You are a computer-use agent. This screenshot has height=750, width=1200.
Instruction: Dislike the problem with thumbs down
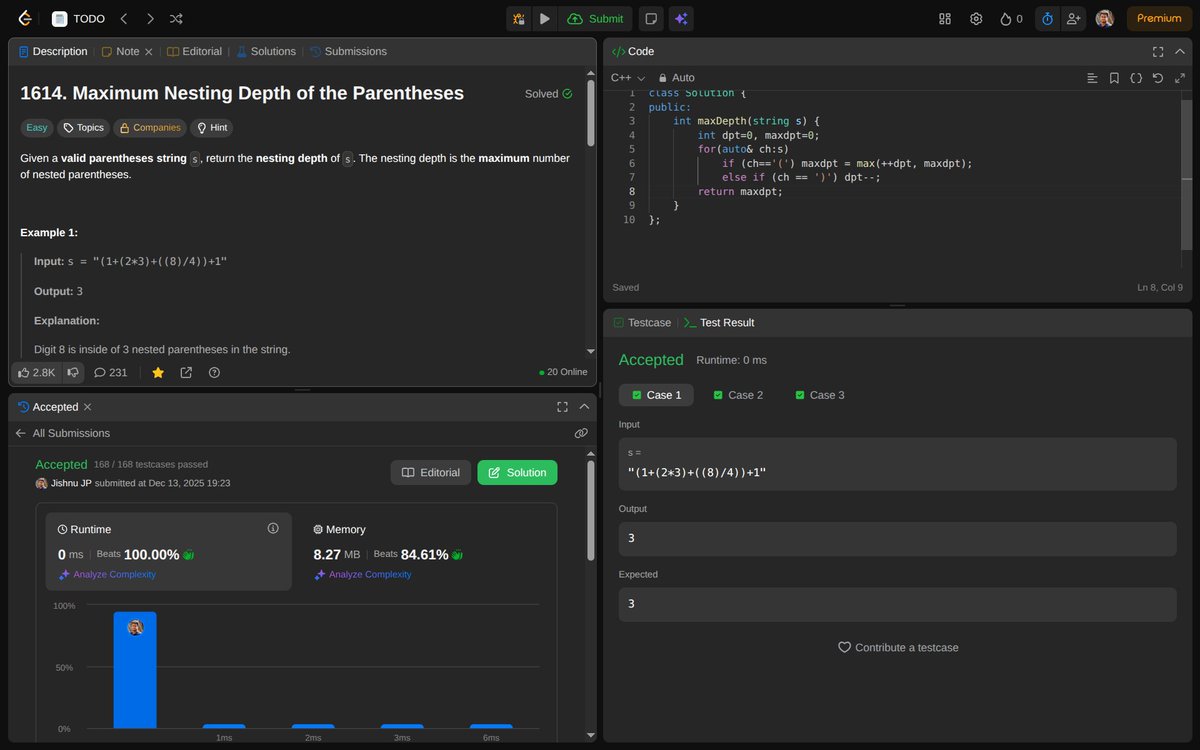[x=73, y=372]
